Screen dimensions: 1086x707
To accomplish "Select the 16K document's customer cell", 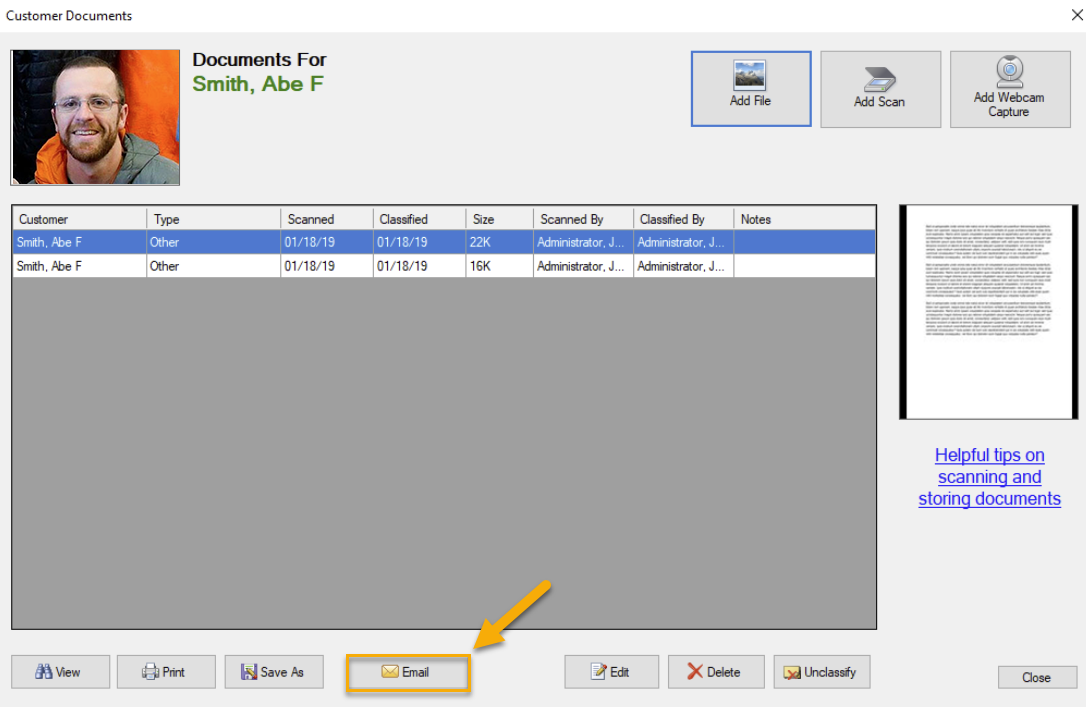I will (79, 266).
